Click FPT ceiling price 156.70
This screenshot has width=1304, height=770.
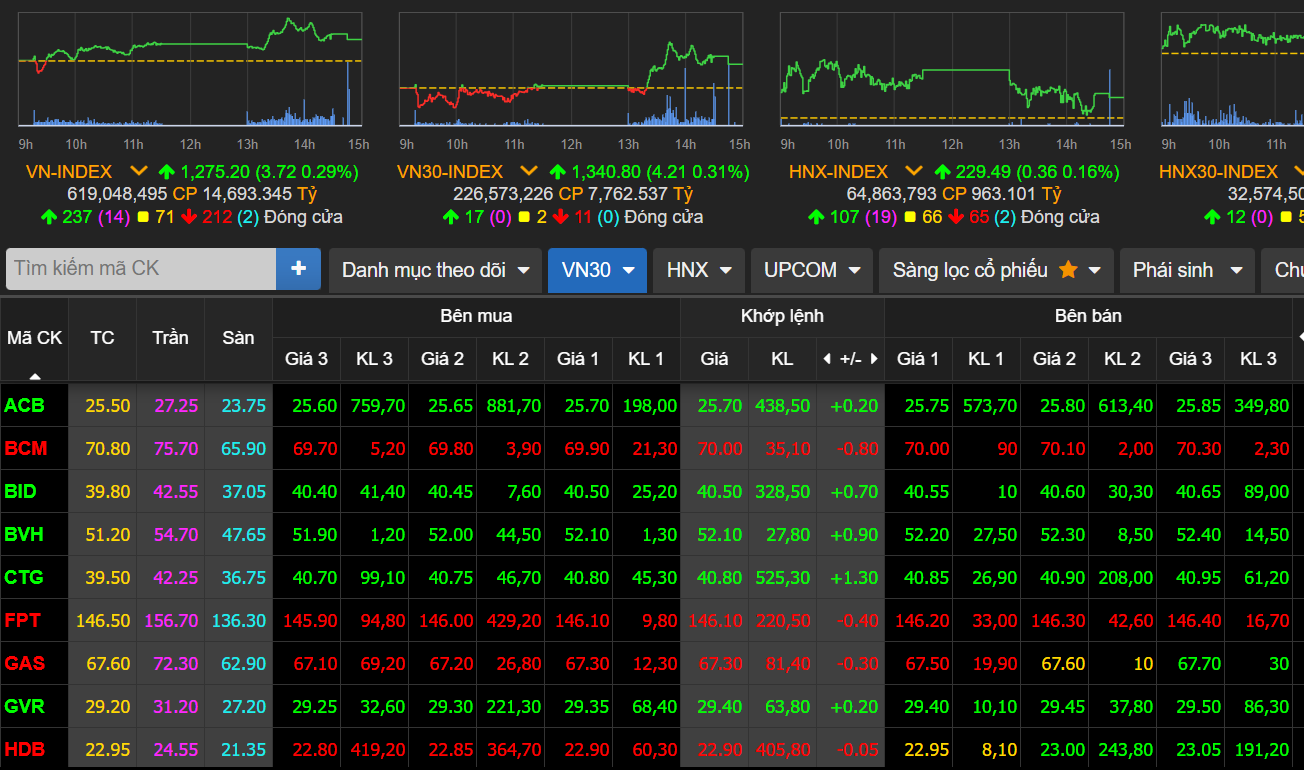click(x=171, y=620)
